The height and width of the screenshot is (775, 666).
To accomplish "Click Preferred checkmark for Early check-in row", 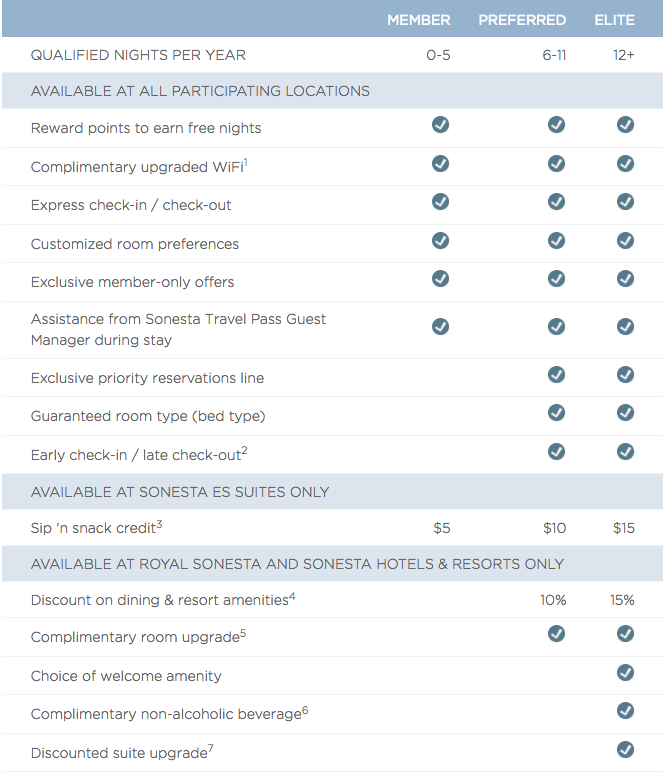I will point(556,452).
